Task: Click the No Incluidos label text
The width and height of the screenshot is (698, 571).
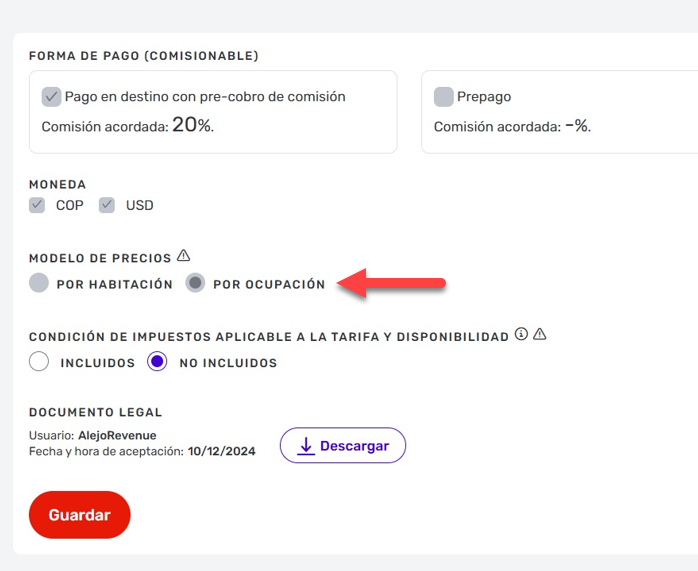Action: tap(228, 363)
